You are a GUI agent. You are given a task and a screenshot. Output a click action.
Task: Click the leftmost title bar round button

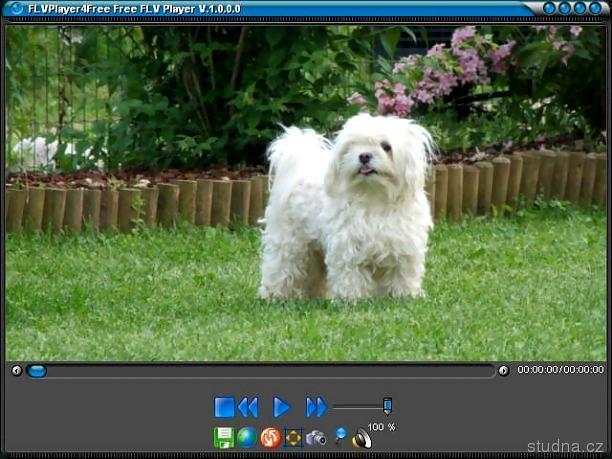(x=549, y=9)
